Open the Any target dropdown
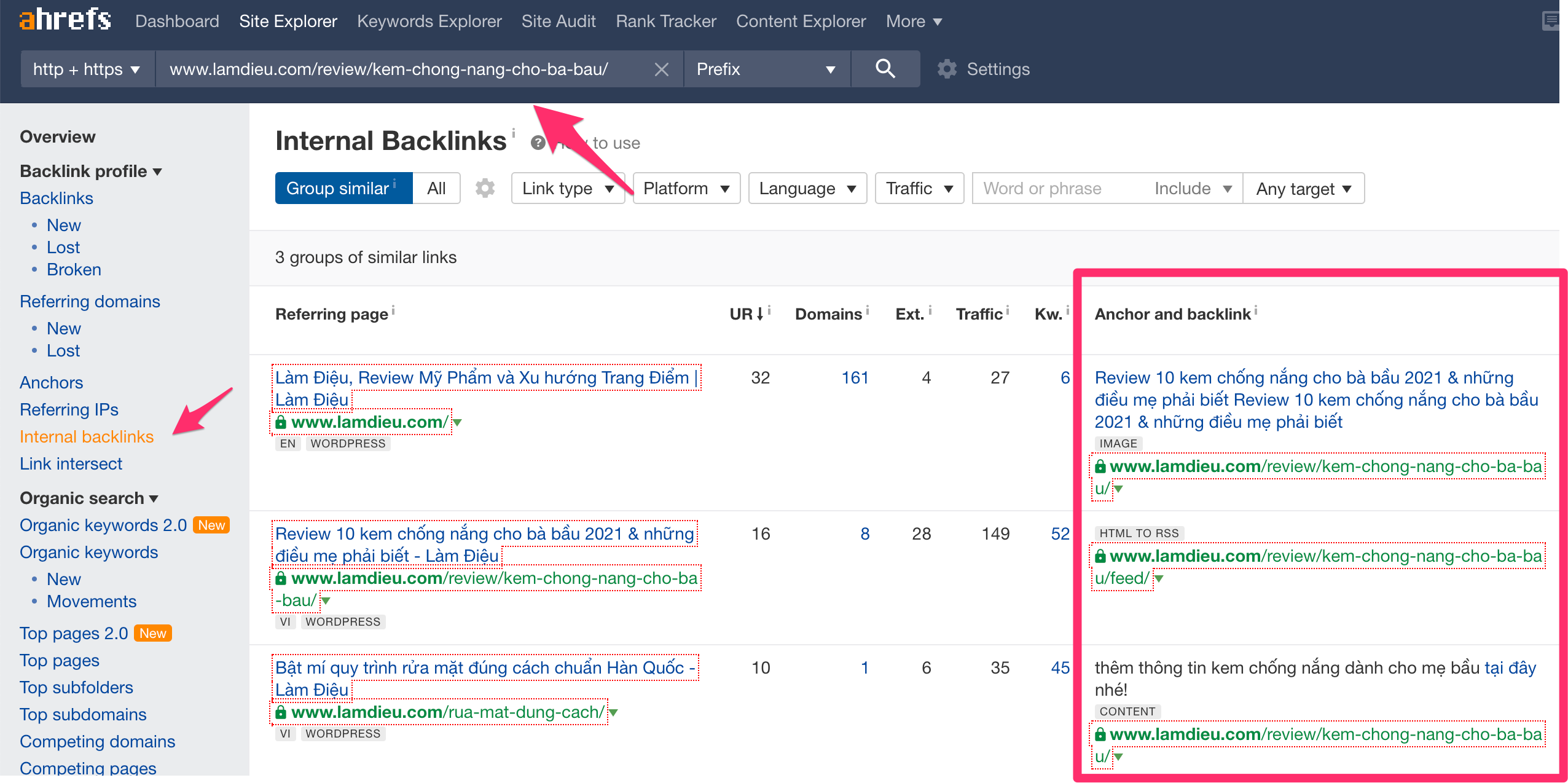The width and height of the screenshot is (1568, 783). pyautogui.click(x=1304, y=188)
